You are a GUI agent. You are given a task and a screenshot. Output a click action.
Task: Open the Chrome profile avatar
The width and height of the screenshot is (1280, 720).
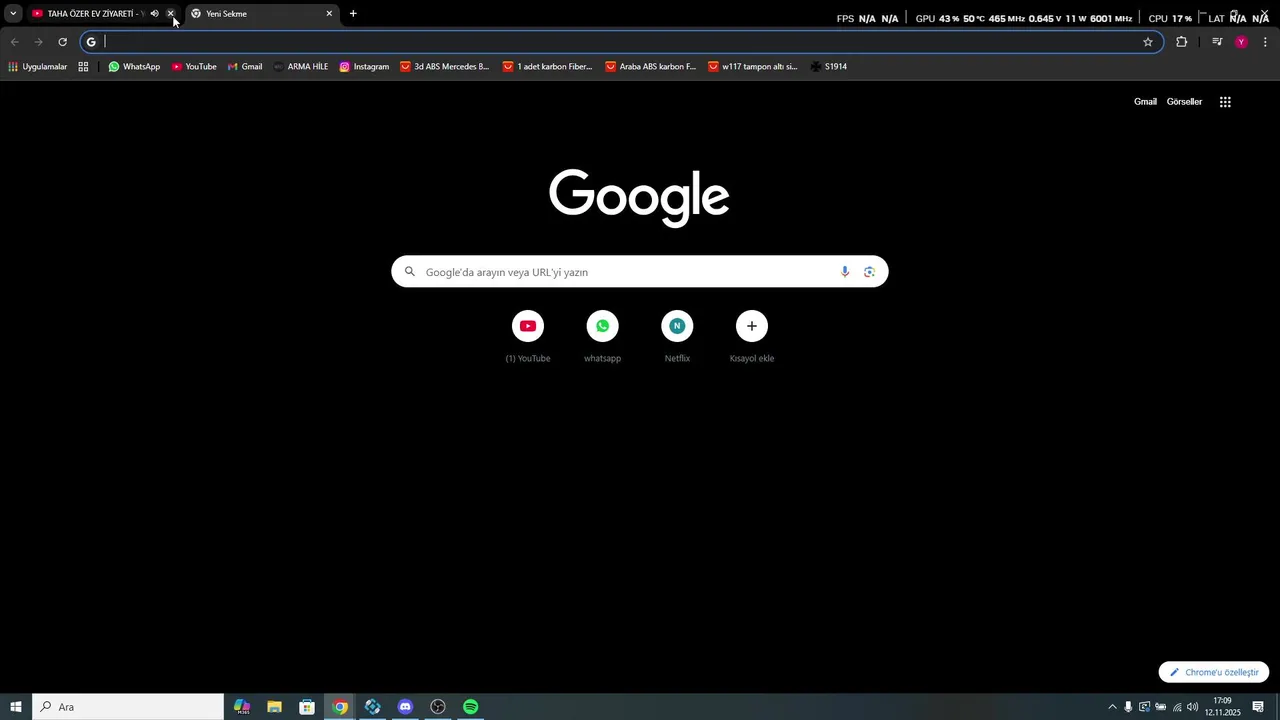point(1242,42)
